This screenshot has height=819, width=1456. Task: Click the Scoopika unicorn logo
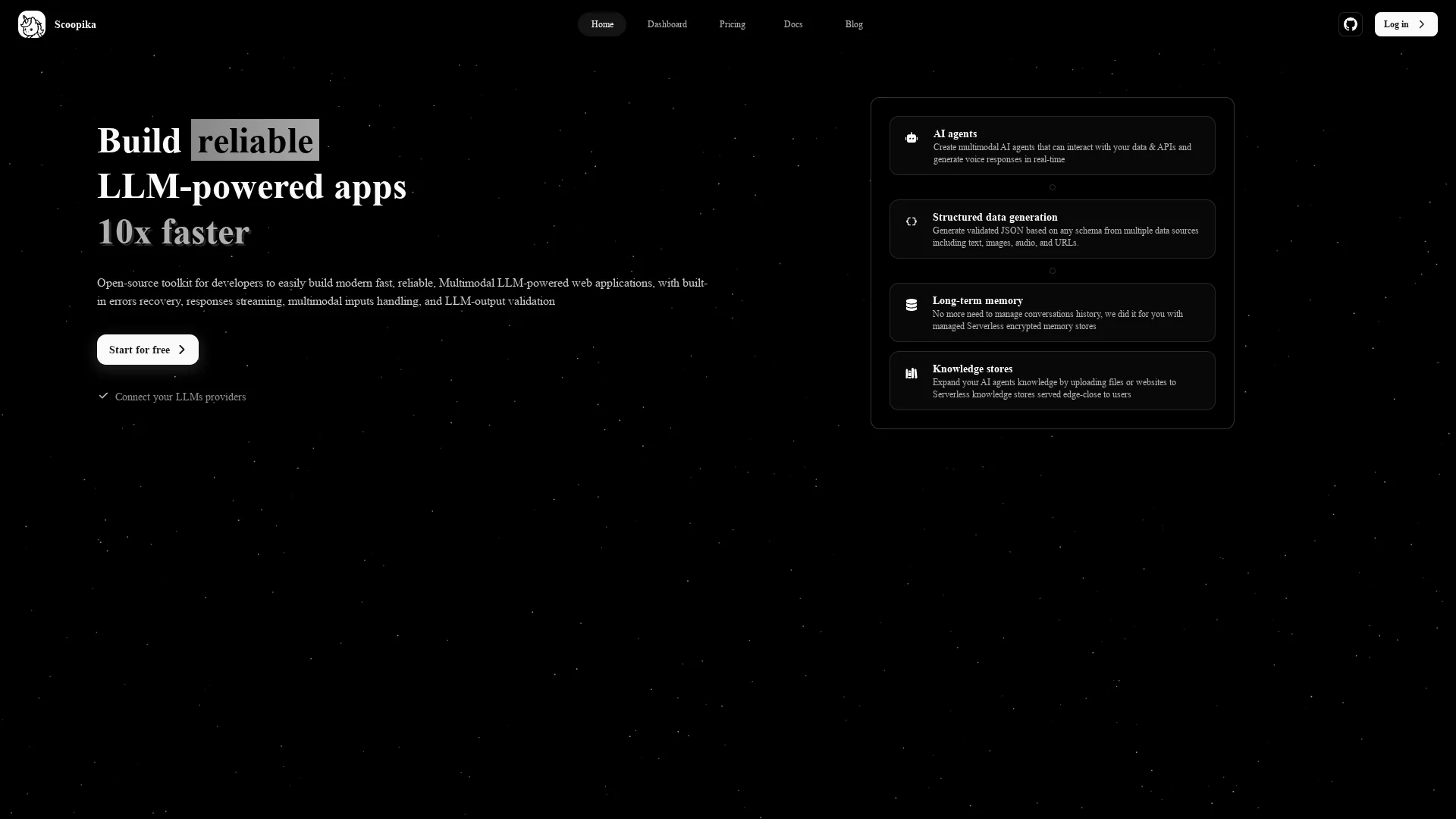coord(32,24)
